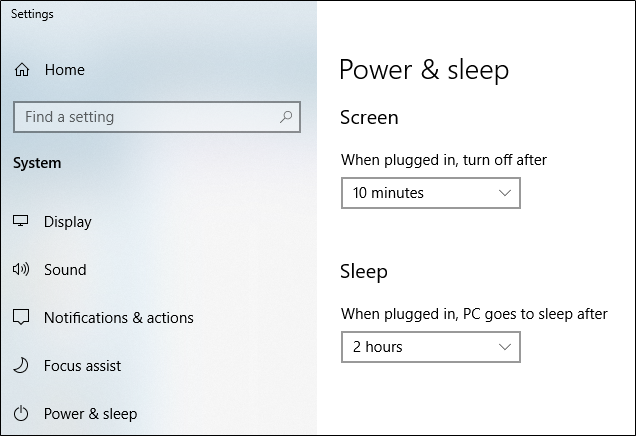Open the 2 hours sleep dropdown
The image size is (636, 436).
(x=431, y=347)
